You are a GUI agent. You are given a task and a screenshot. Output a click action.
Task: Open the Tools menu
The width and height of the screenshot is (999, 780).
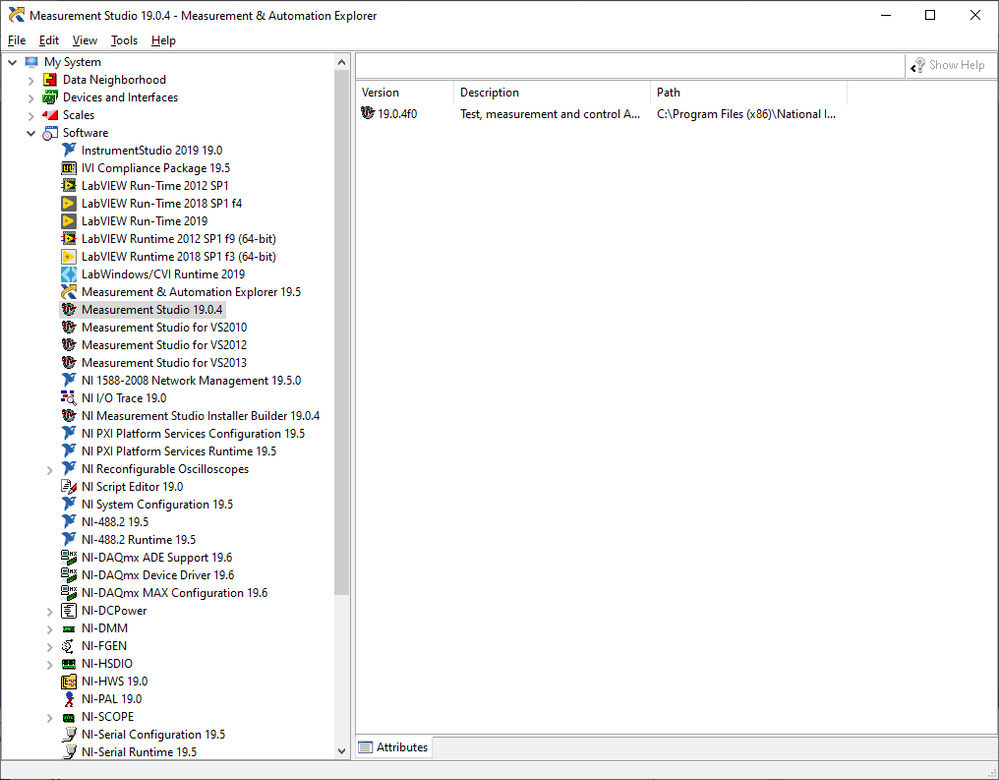[x=124, y=40]
